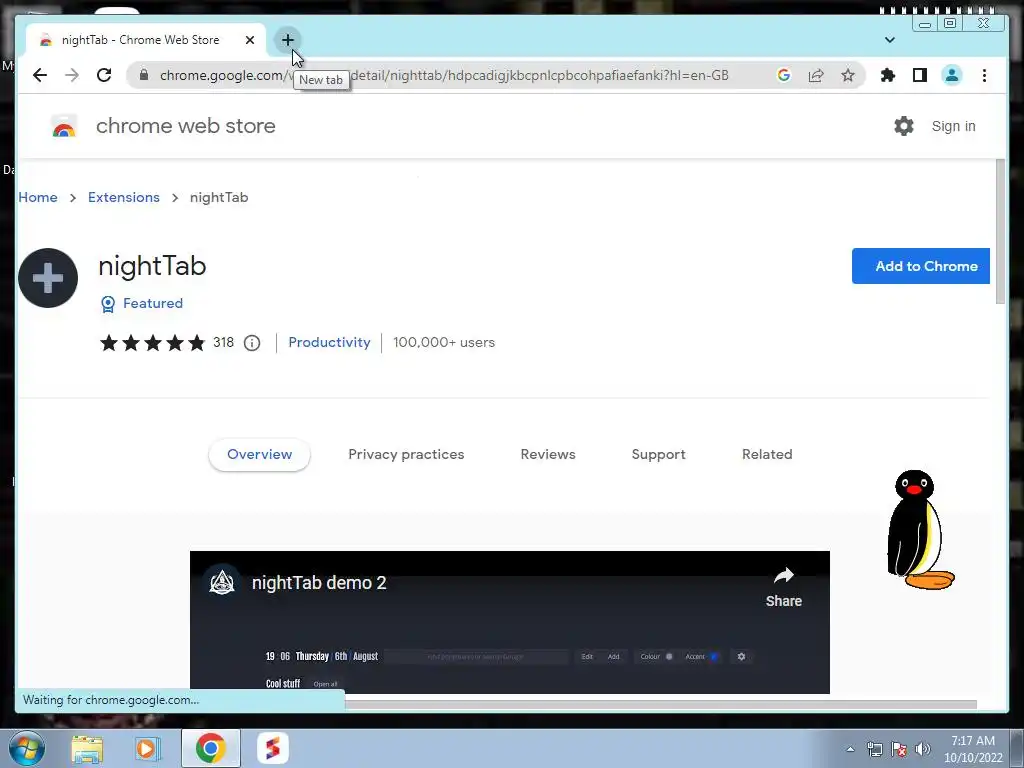
Task: Click the Google icon in address bar
Action: [784, 75]
